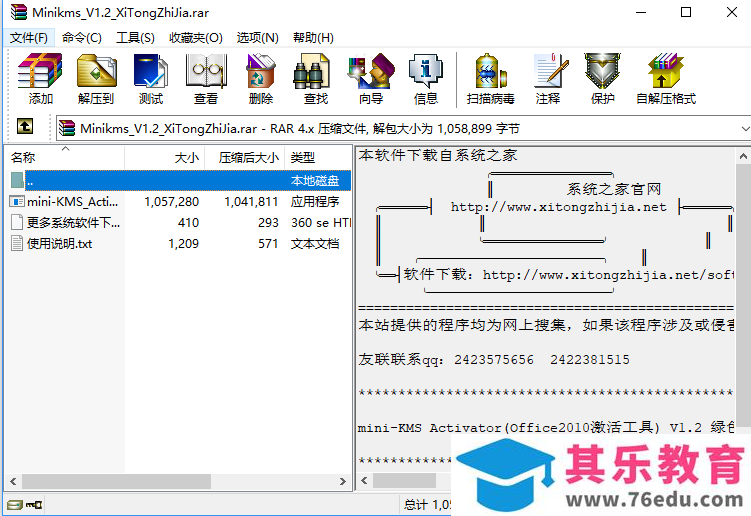Open the Favorites (收藏夹) menu
Screen dimensions: 751x516
pyautogui.click(x=196, y=37)
